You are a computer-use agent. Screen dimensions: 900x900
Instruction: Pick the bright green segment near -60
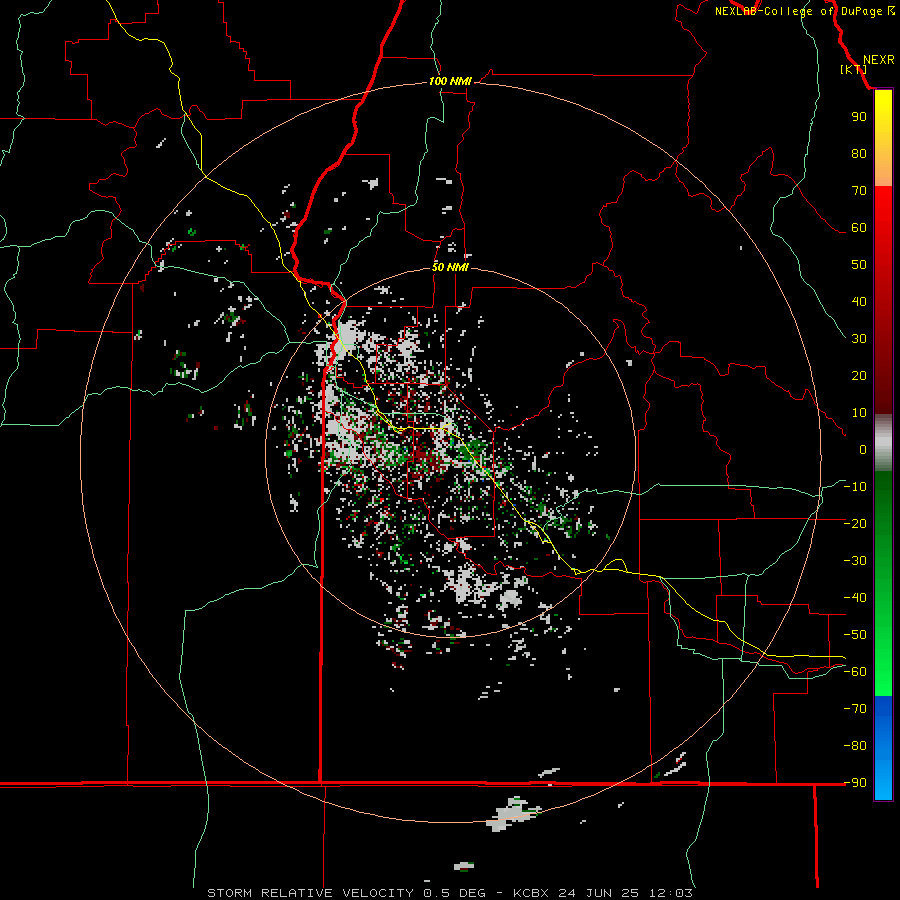(883, 674)
